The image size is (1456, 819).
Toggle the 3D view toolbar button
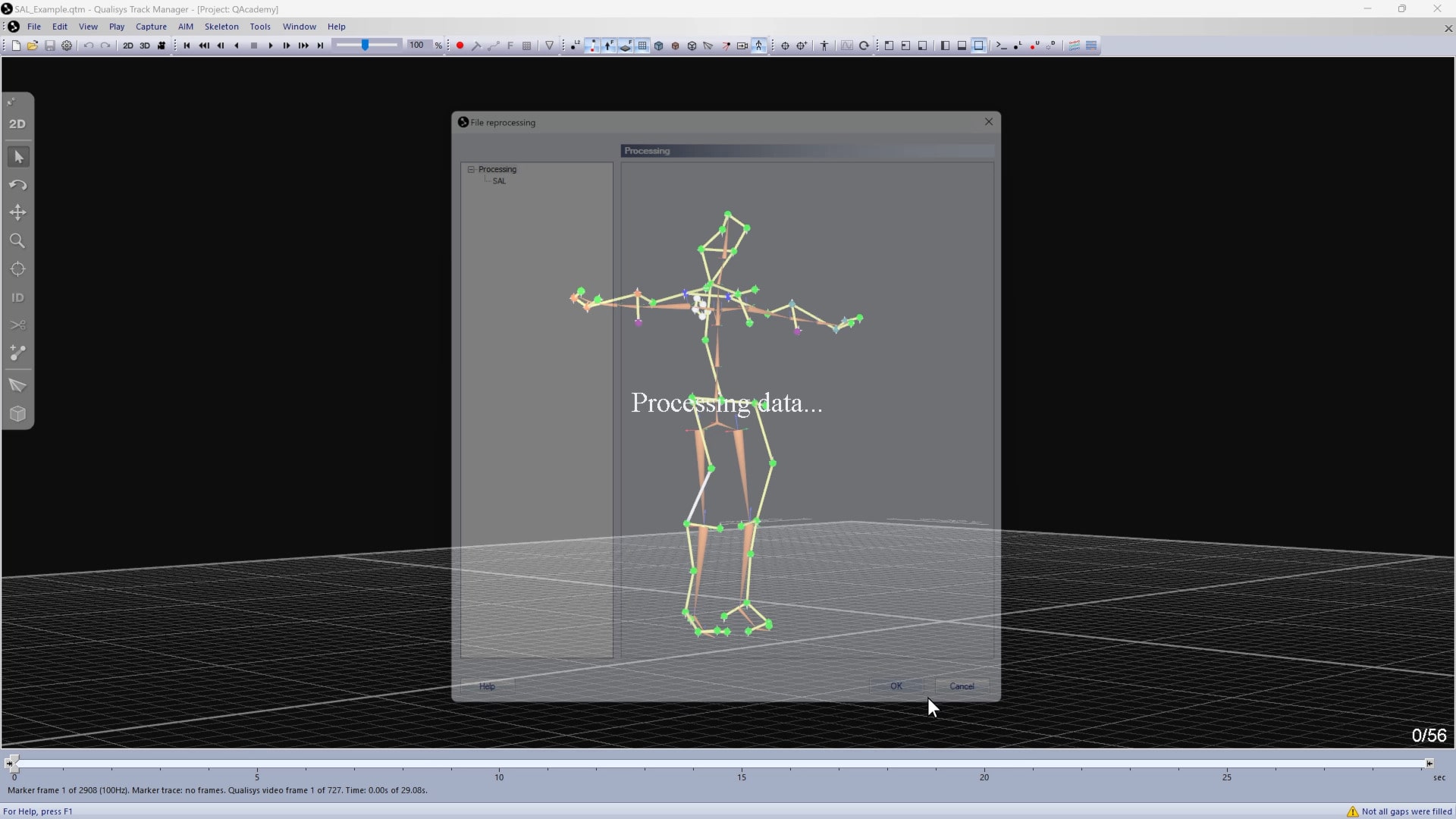144,45
